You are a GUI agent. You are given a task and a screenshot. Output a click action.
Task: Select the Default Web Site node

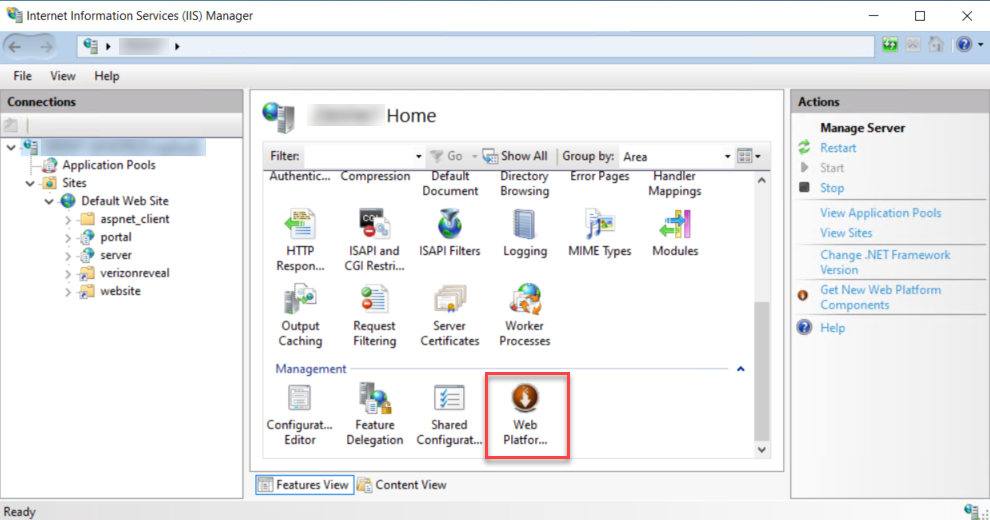[x=124, y=201]
